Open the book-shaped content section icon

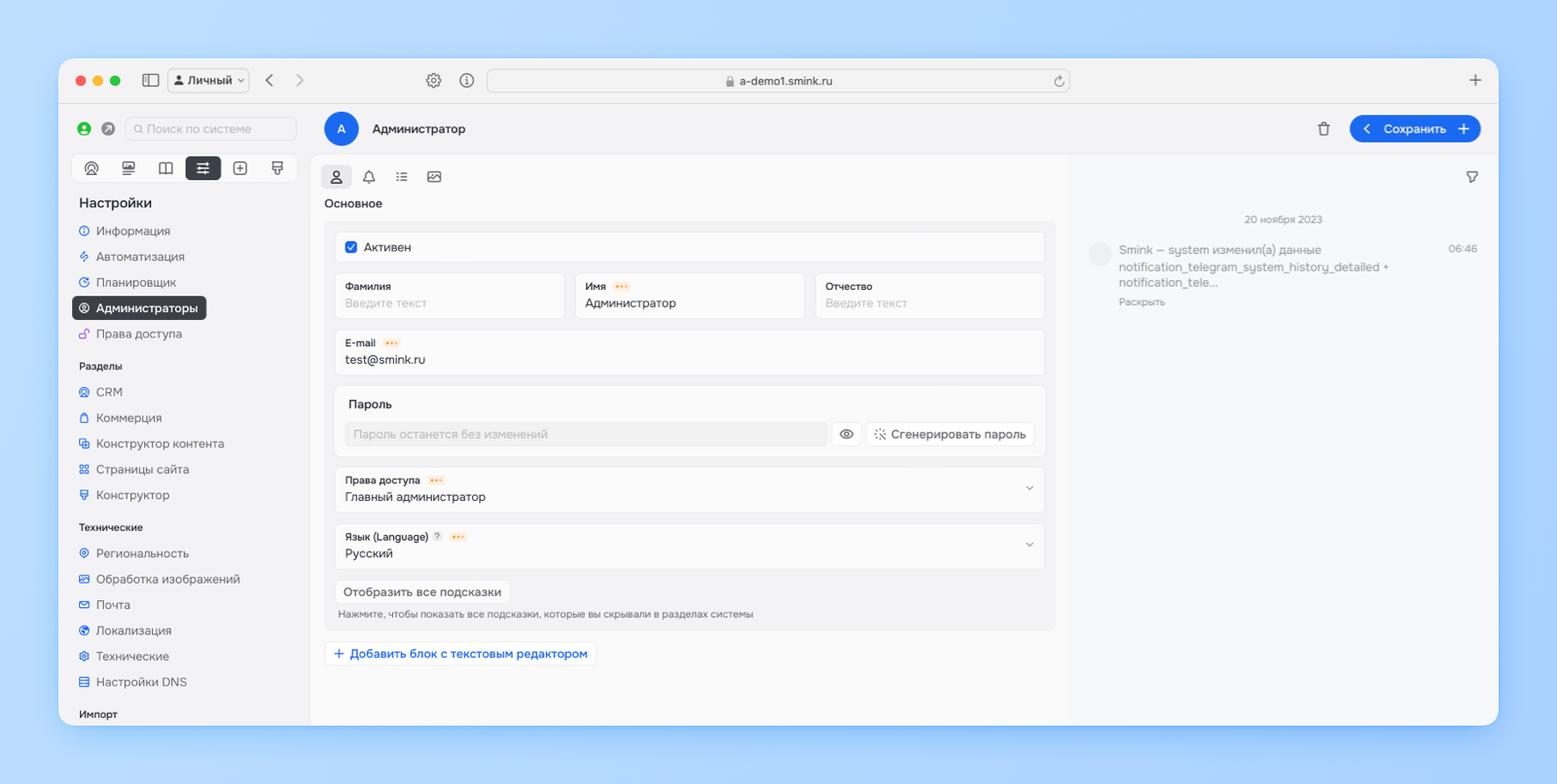pyautogui.click(x=165, y=168)
